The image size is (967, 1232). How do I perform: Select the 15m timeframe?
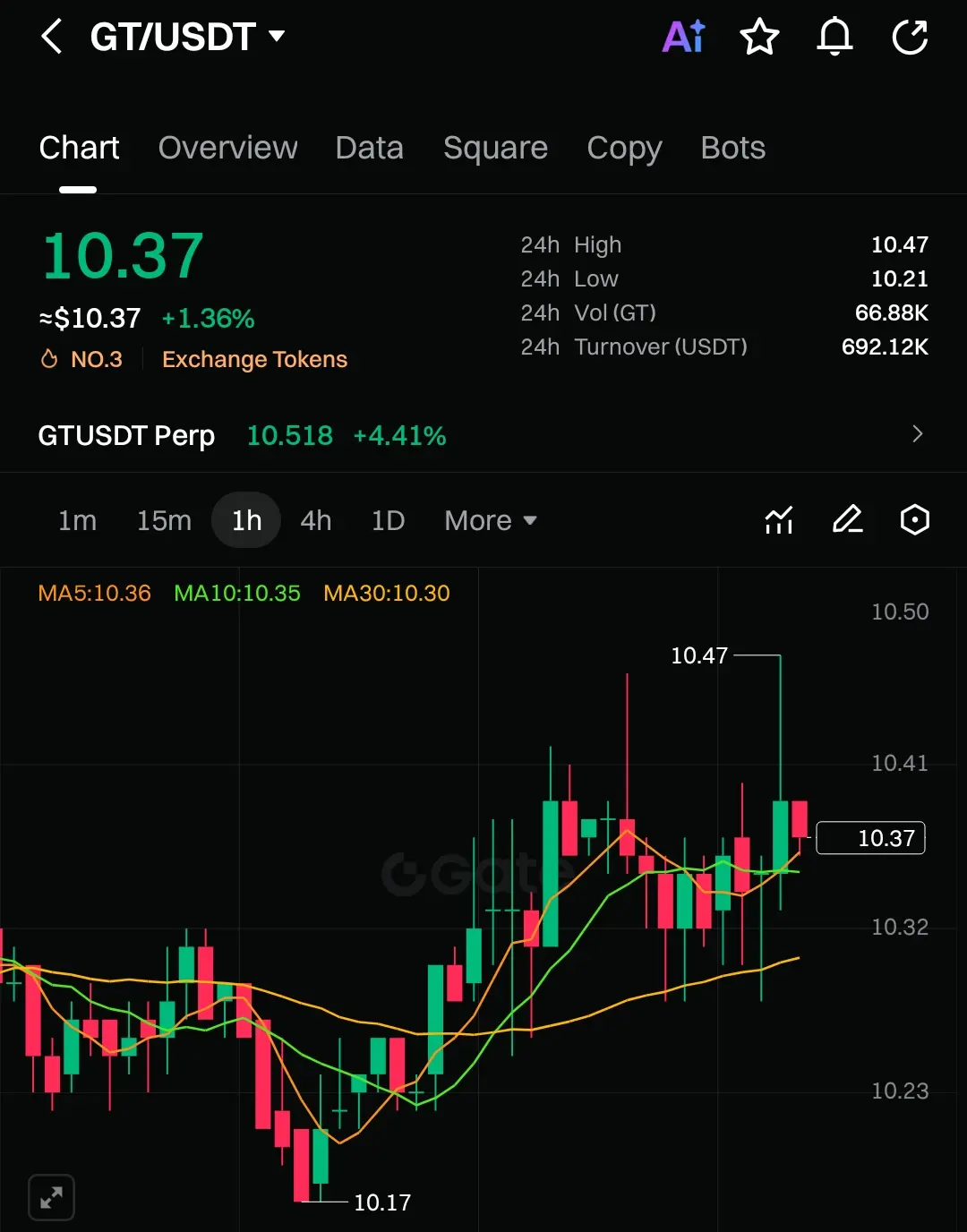[x=164, y=520]
